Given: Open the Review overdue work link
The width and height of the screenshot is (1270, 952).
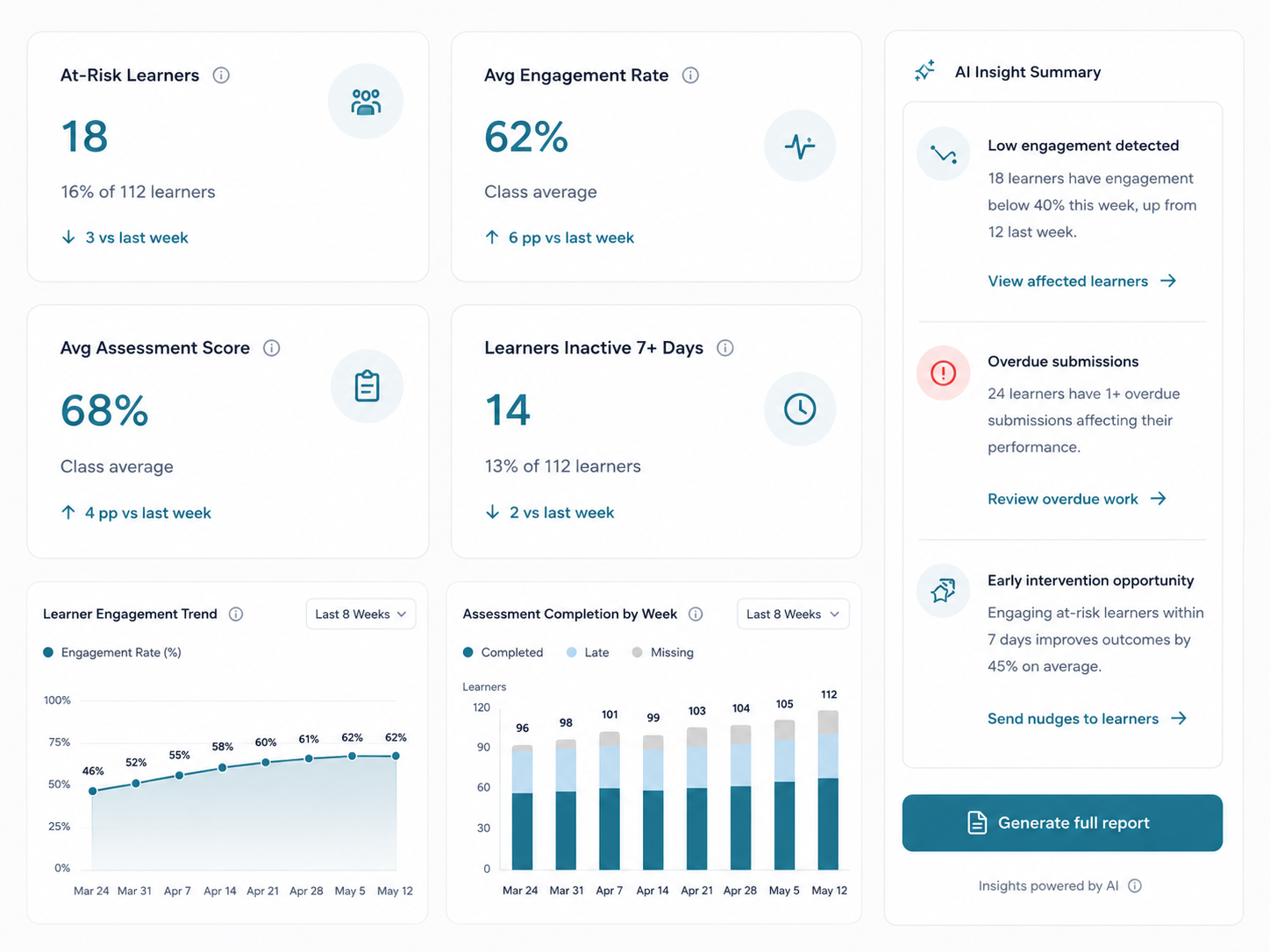Looking at the screenshot, I should tap(1077, 499).
